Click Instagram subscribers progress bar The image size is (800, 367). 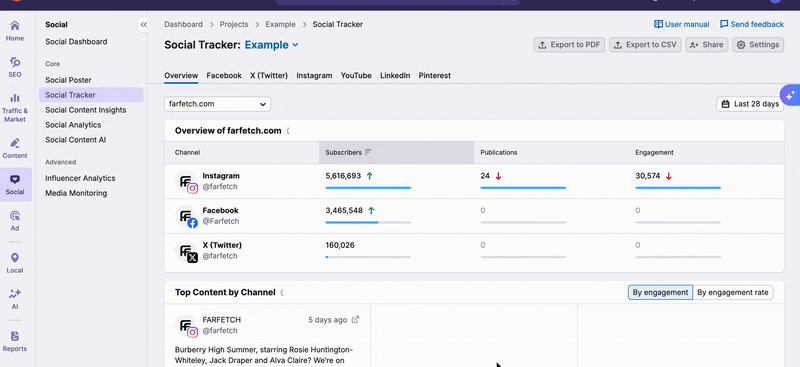pyautogui.click(x=368, y=188)
